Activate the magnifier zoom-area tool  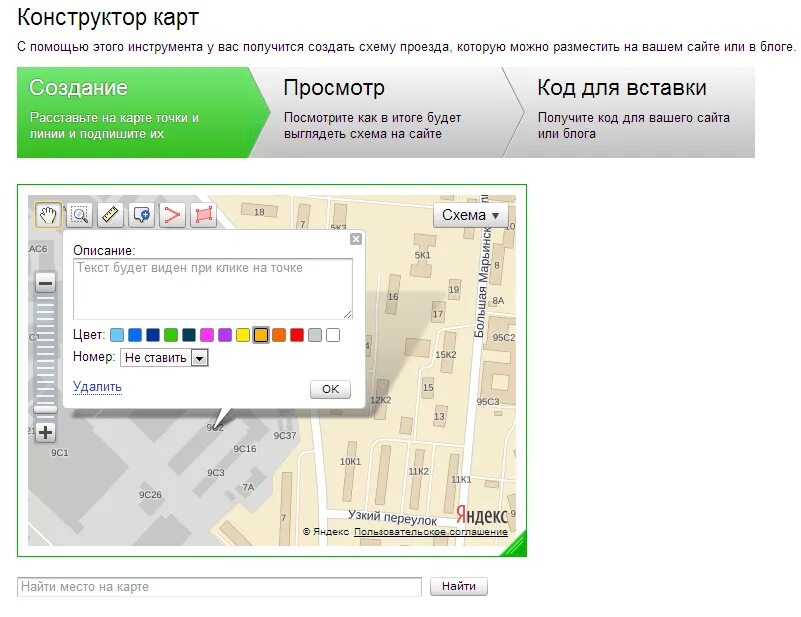click(x=80, y=215)
